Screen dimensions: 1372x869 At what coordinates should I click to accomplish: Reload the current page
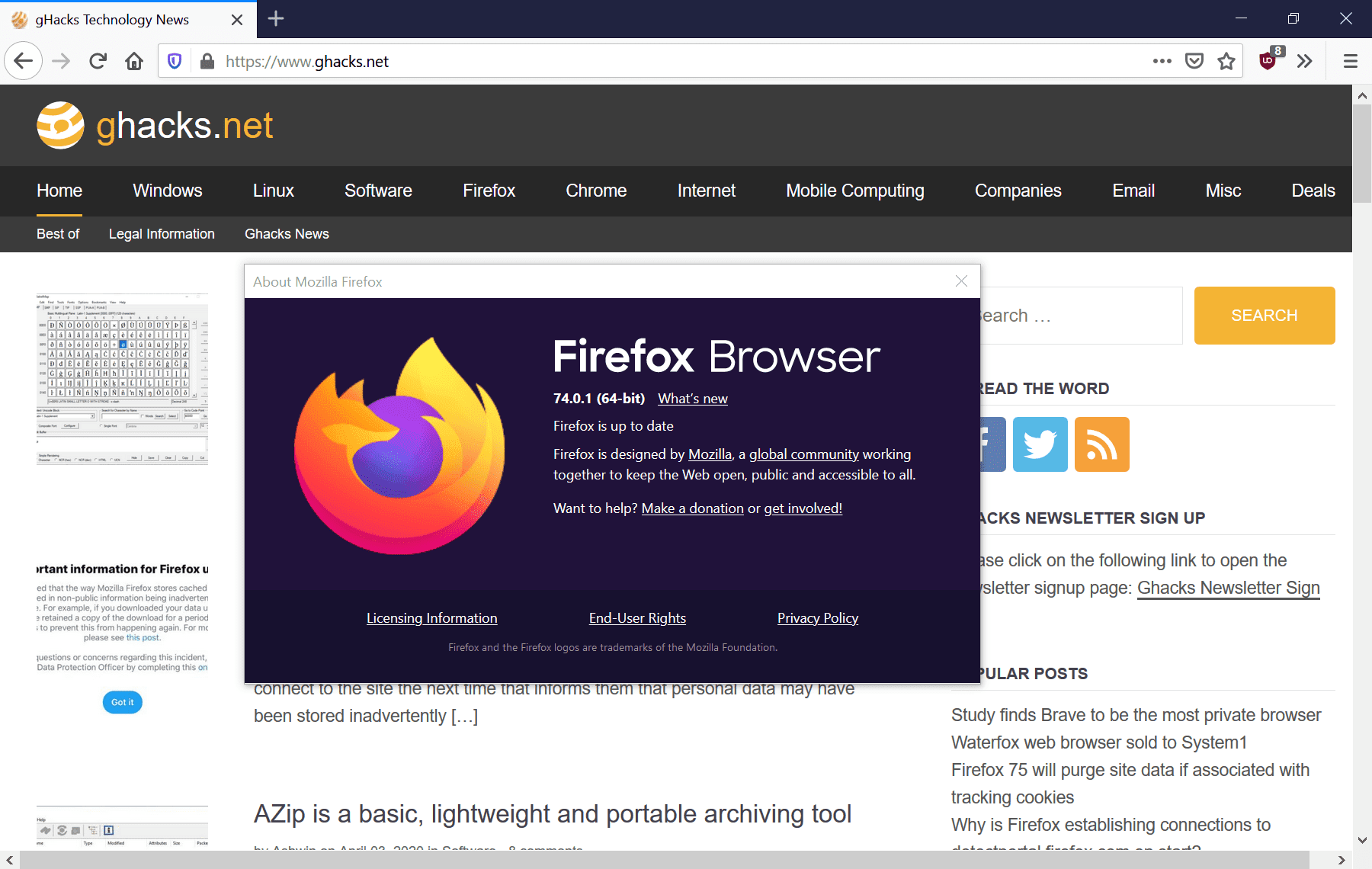coord(98,61)
